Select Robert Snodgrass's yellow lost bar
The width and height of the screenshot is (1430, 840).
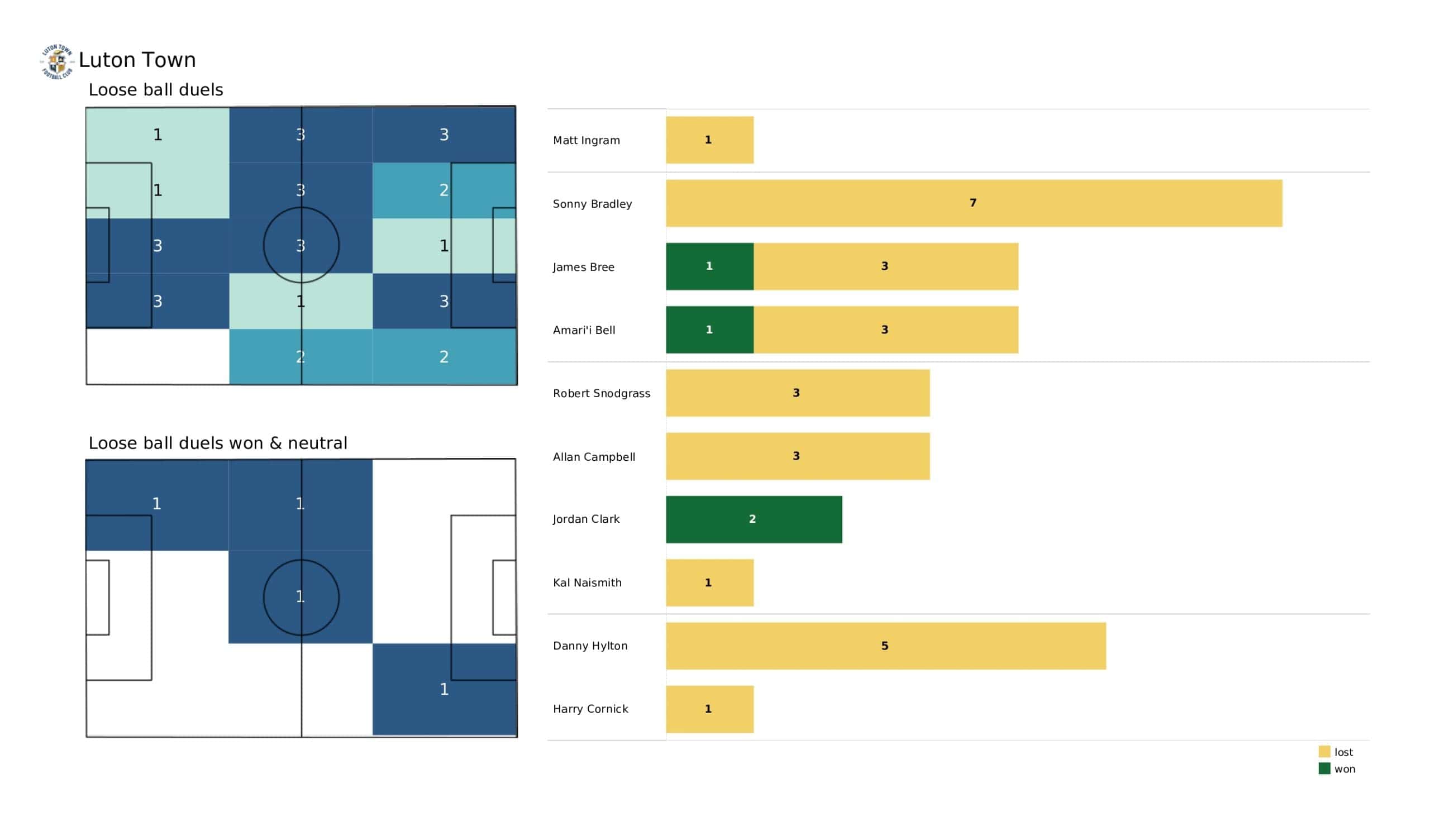pos(797,393)
